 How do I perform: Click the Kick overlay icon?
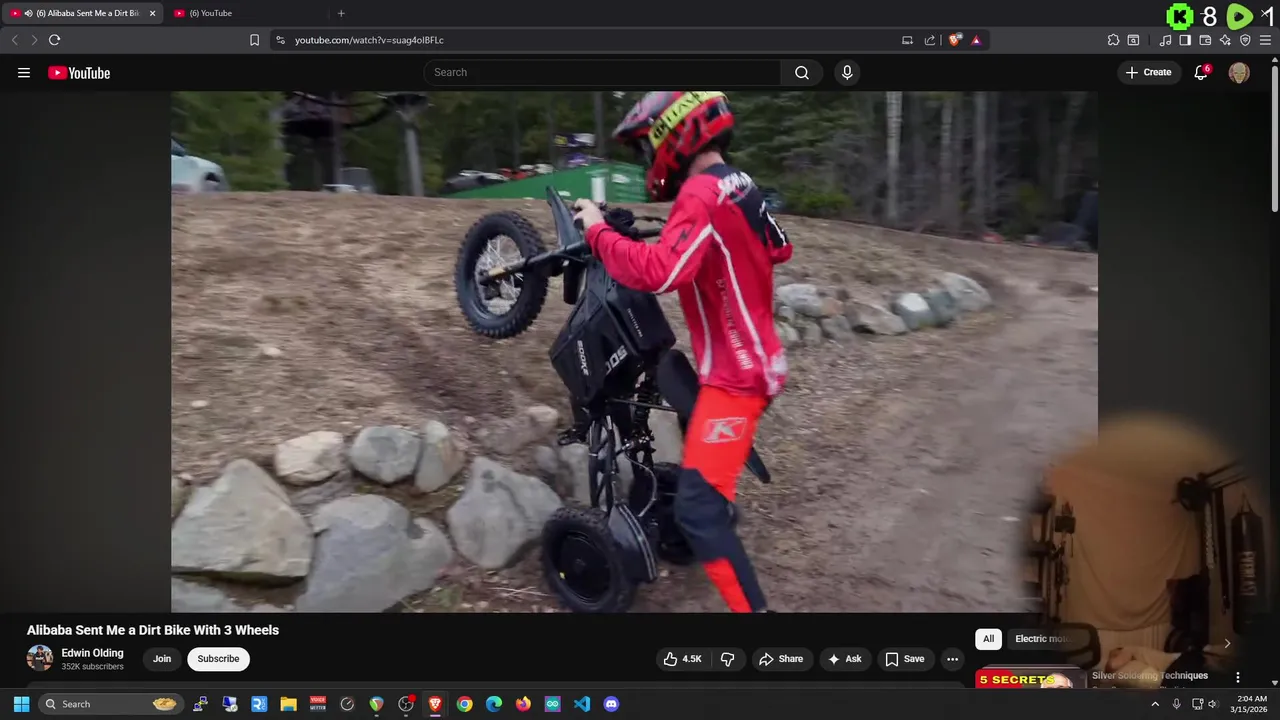1181,16
